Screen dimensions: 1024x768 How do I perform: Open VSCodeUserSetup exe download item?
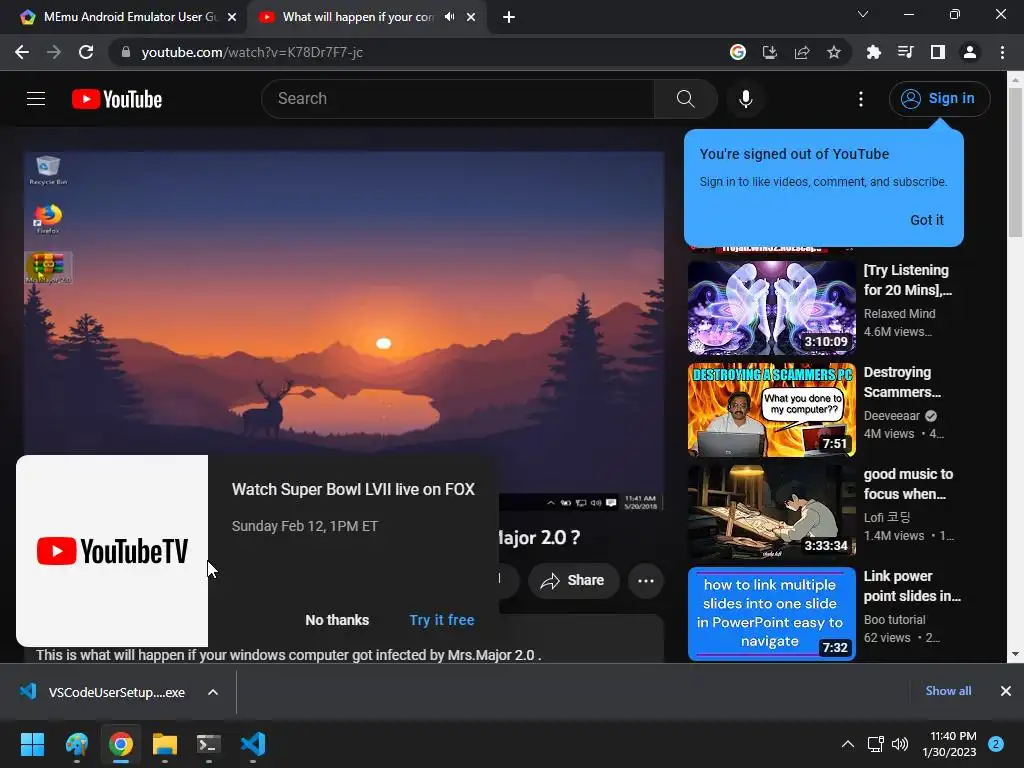coord(104,692)
